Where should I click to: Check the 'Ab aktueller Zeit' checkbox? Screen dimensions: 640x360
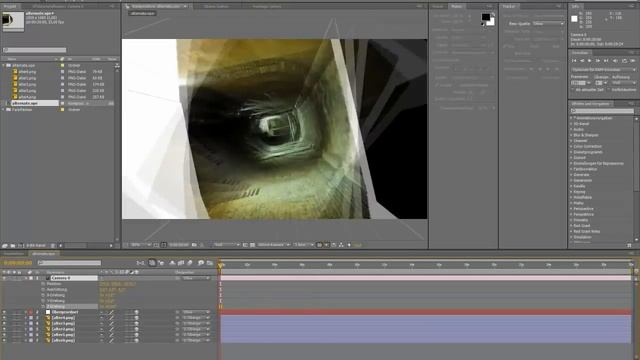coord(572,90)
